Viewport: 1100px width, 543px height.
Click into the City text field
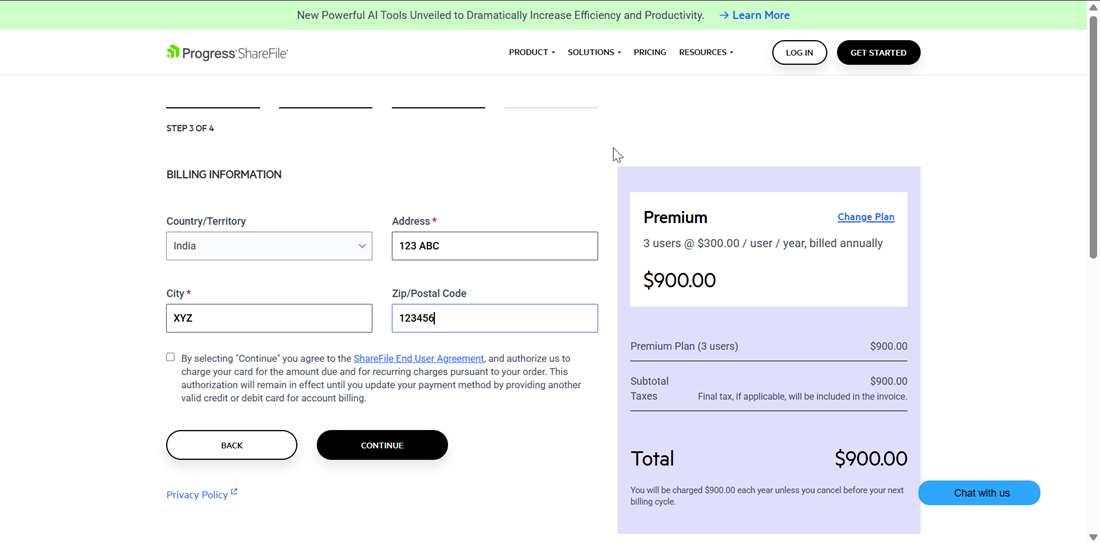269,318
